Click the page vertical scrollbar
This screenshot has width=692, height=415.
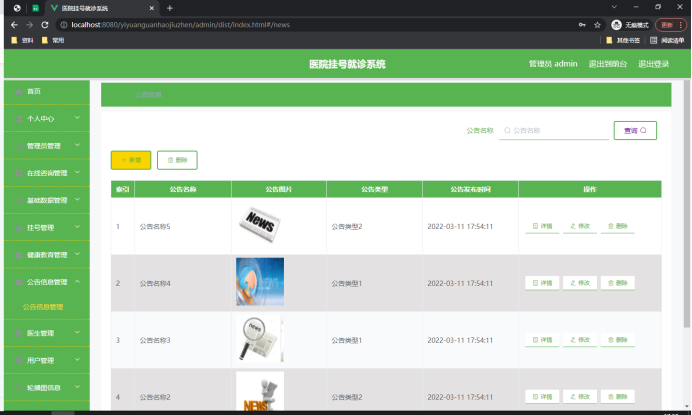click(687, 204)
